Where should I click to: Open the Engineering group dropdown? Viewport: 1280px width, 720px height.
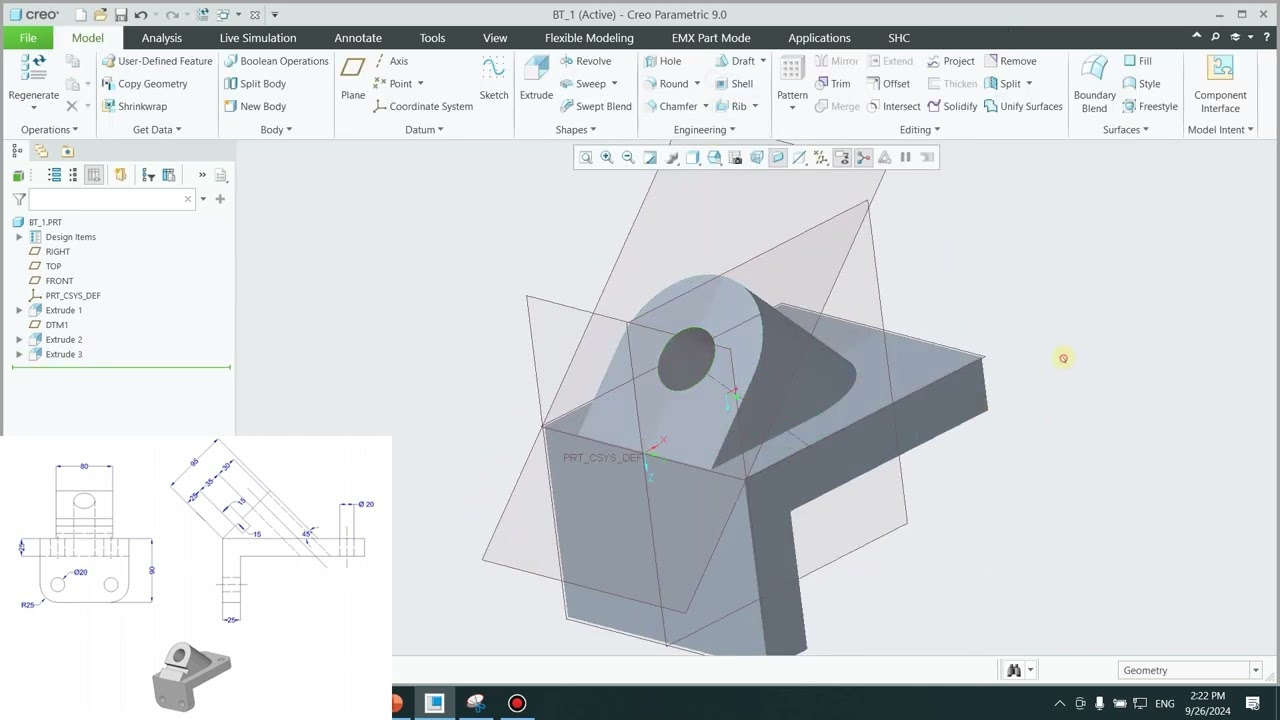tap(704, 130)
